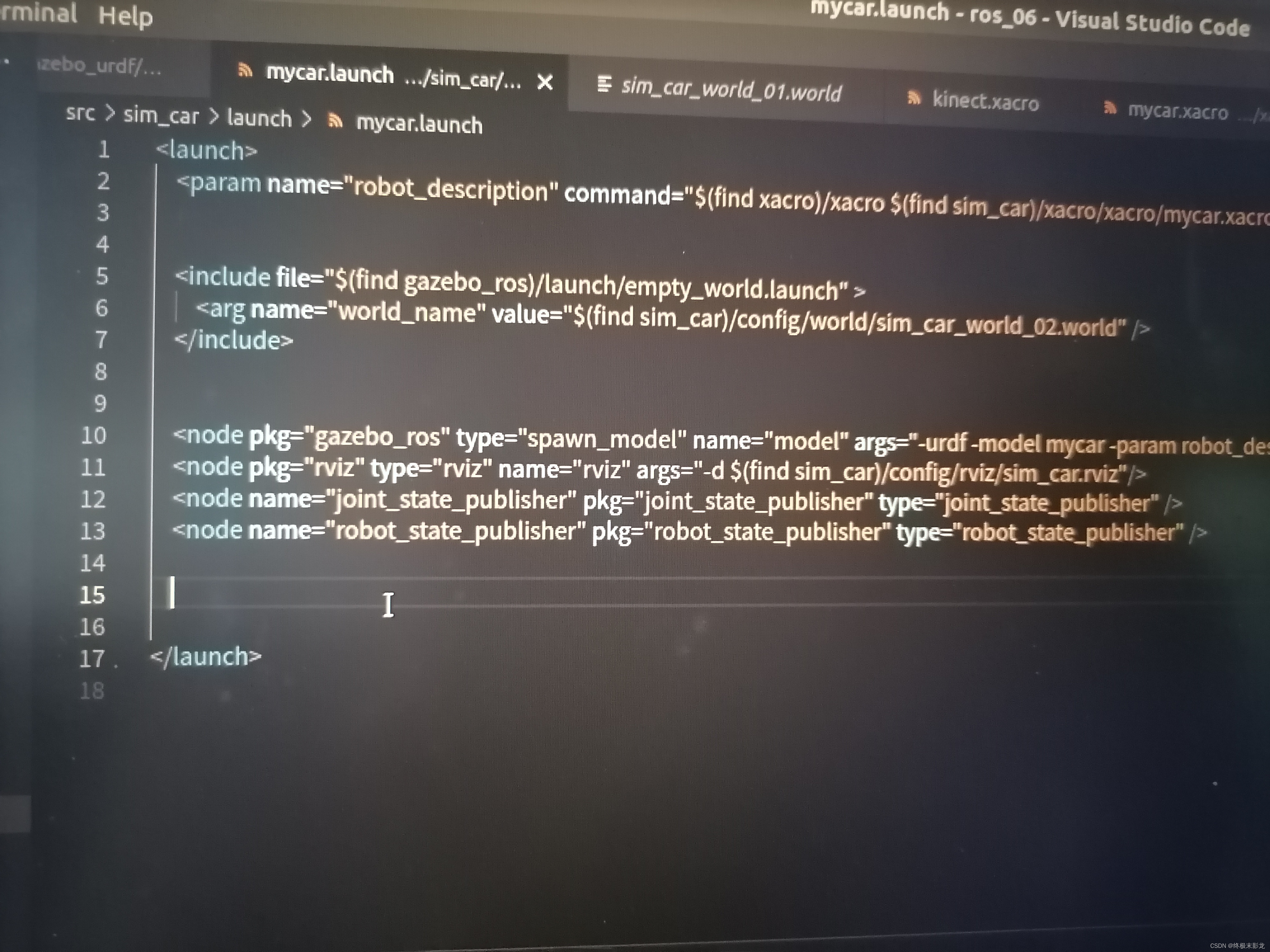Expand chevron after src in breadcrumb
The width and height of the screenshot is (1270, 952).
pos(110,113)
